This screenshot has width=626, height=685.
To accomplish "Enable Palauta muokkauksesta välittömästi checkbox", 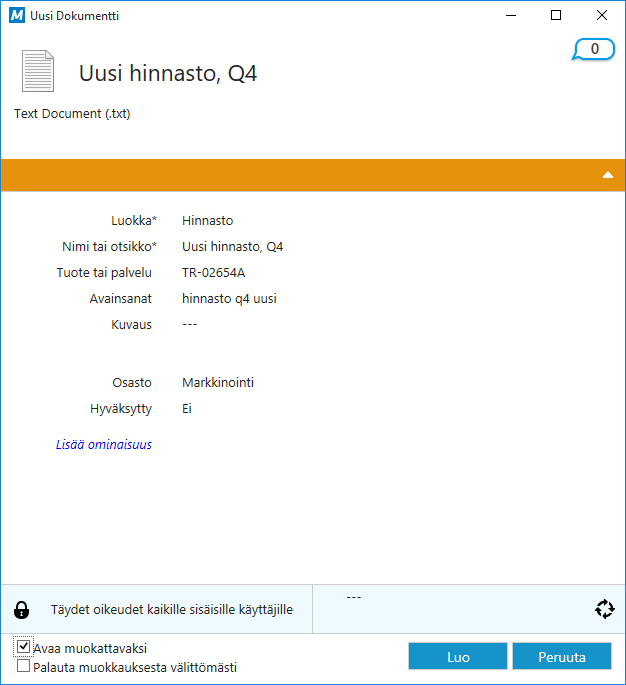I will [x=24, y=666].
